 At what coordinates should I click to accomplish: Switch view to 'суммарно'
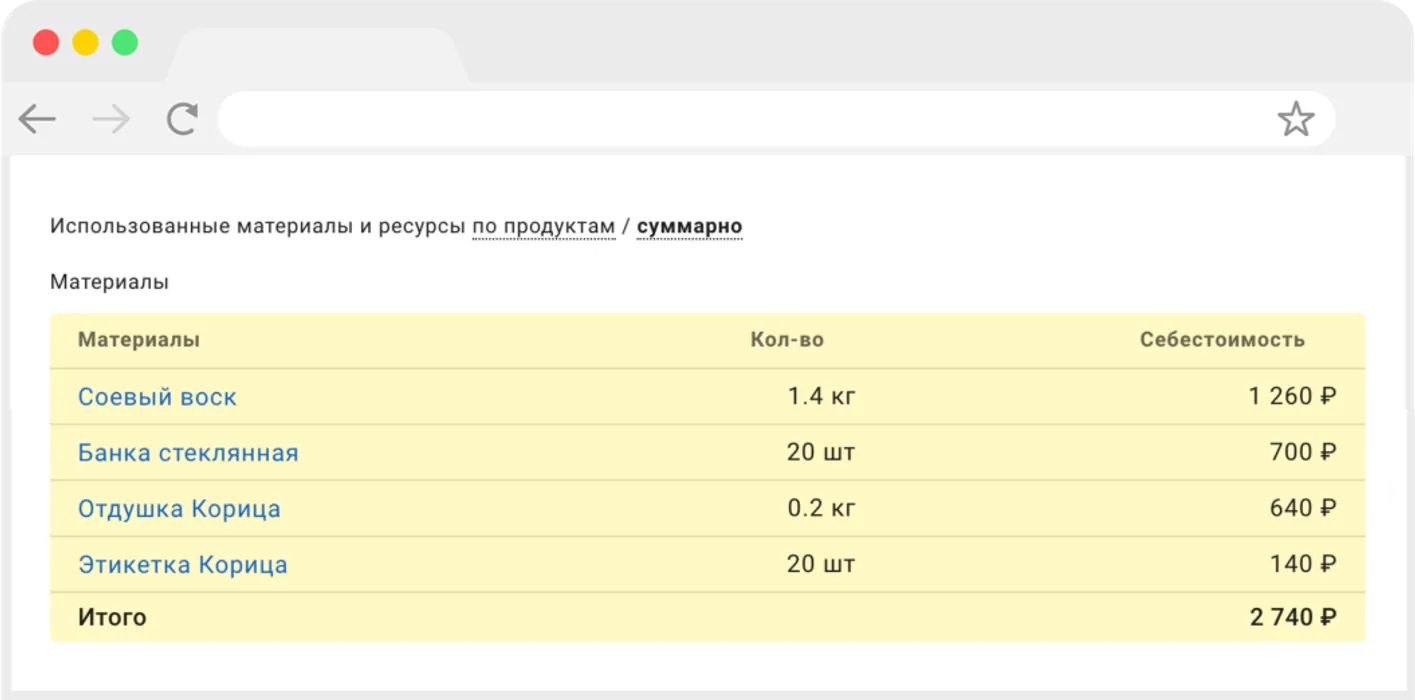click(x=689, y=227)
